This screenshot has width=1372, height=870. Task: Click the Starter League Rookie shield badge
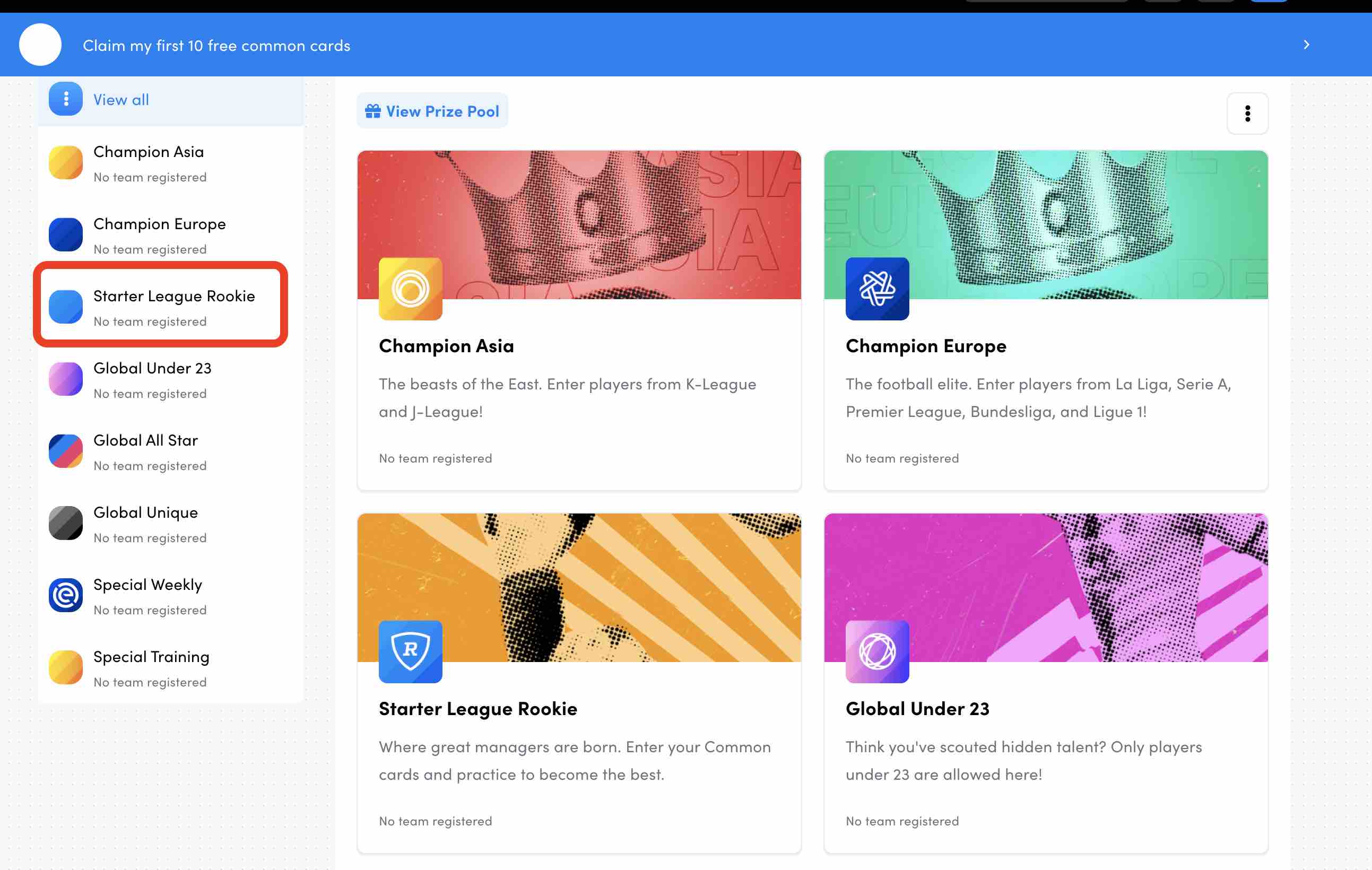tap(410, 652)
